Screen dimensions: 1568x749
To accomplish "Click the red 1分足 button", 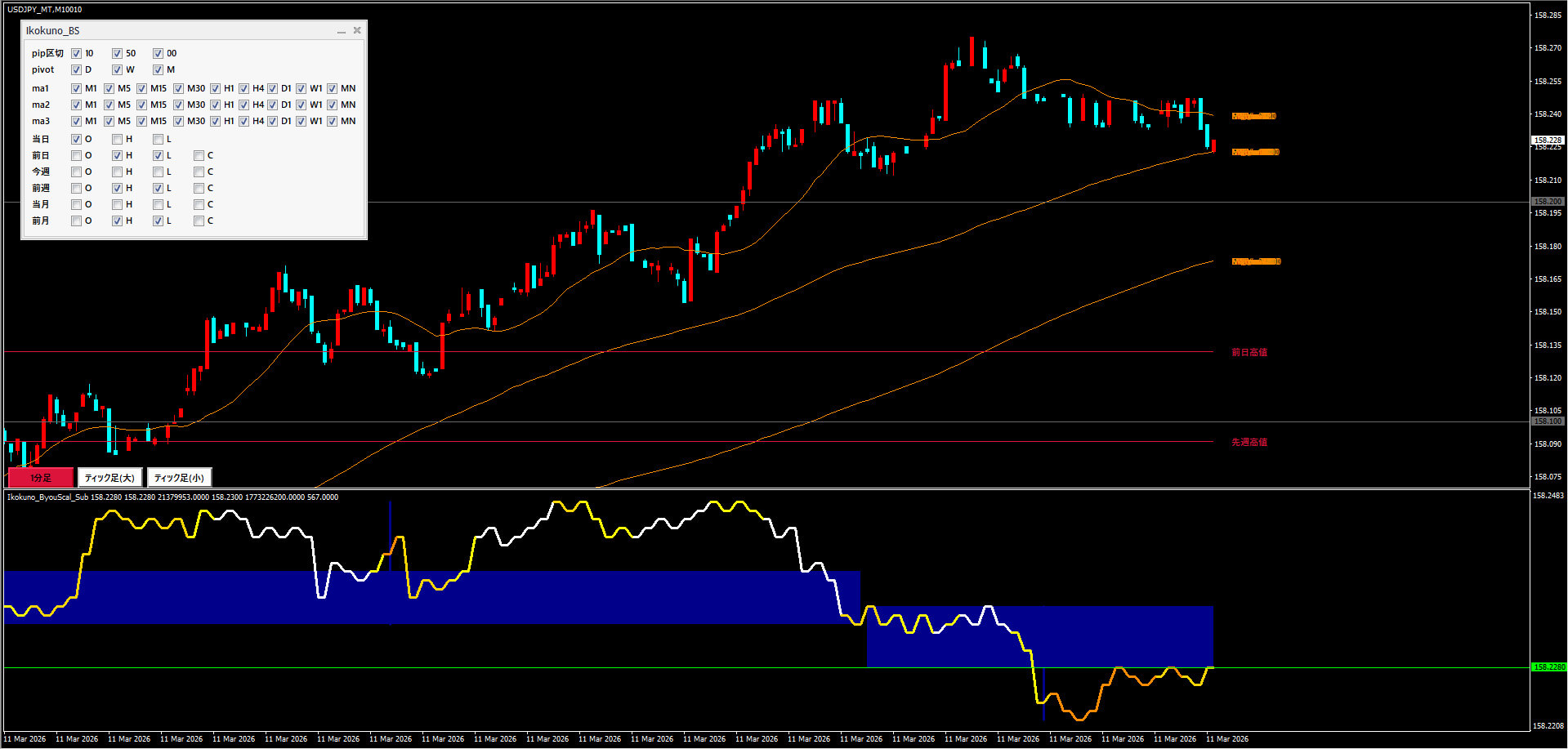I will point(41,477).
